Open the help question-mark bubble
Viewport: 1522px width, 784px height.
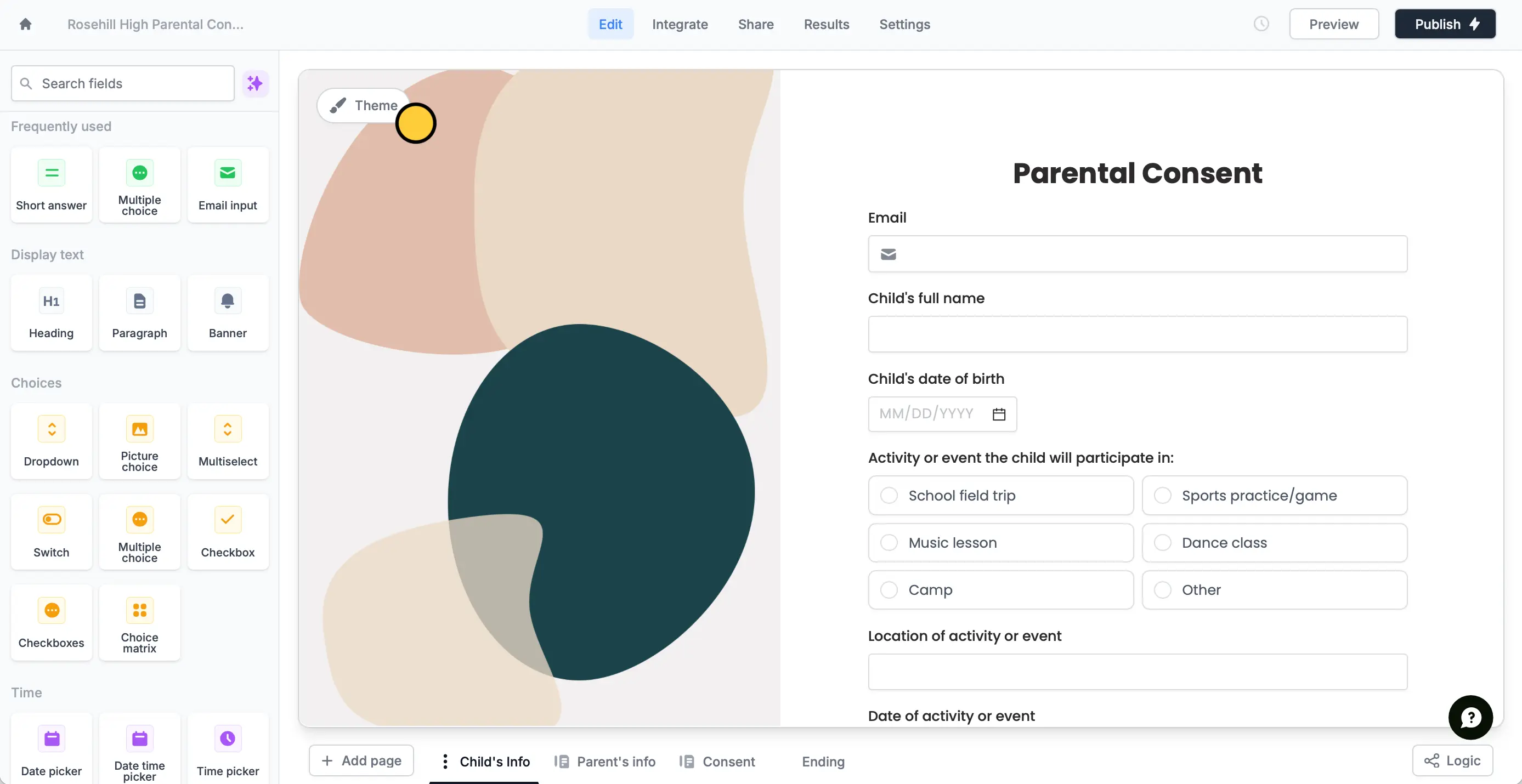point(1470,717)
